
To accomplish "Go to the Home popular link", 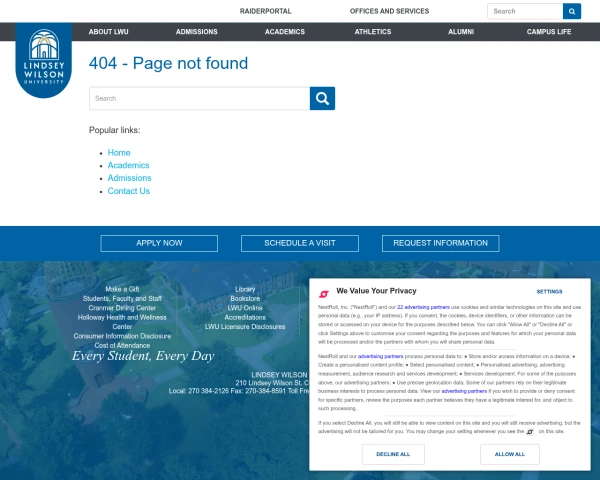I will pyautogui.click(x=119, y=152).
